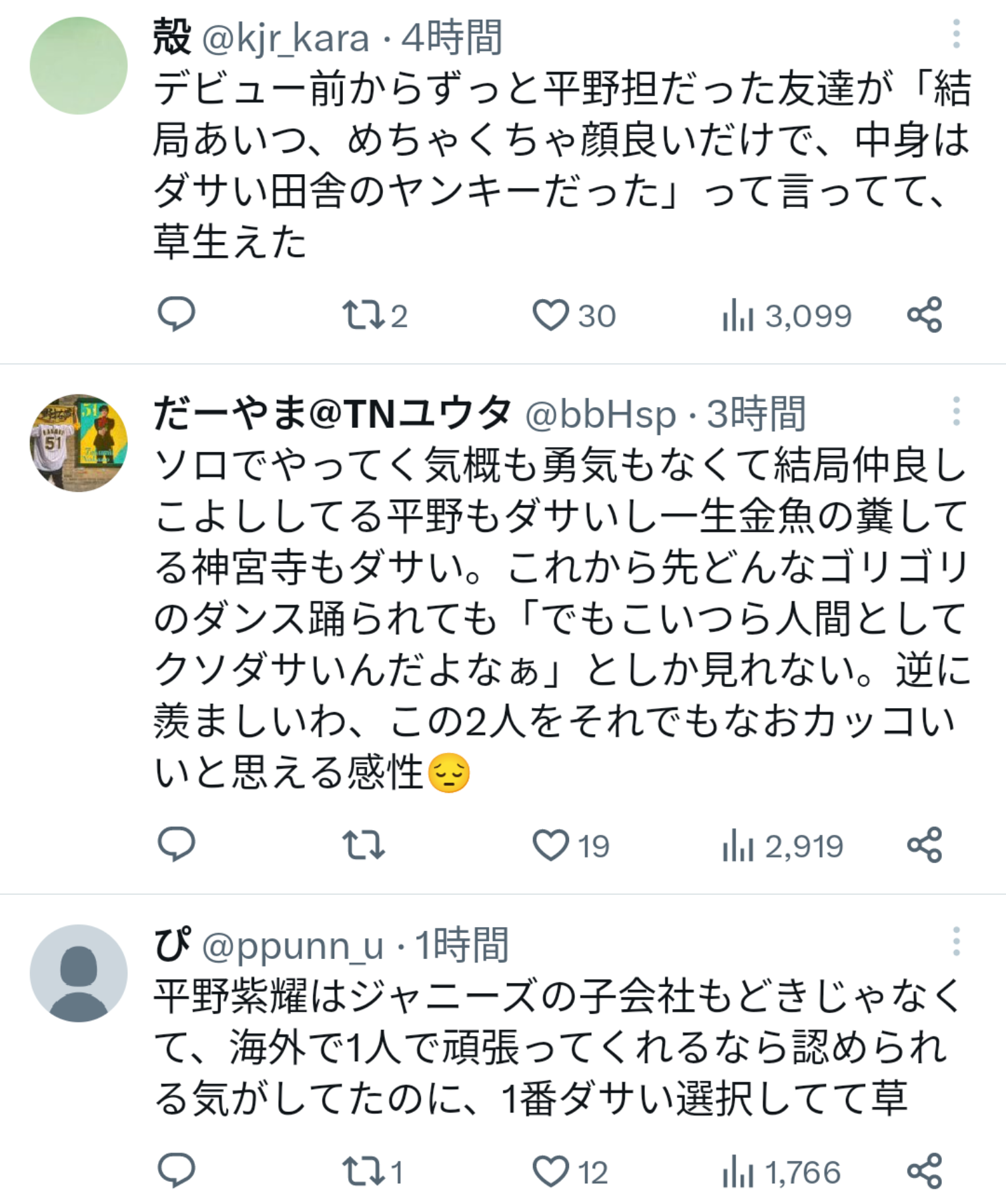
Task: Open more options for @ppunn_u tweet
Action: pos(956,941)
